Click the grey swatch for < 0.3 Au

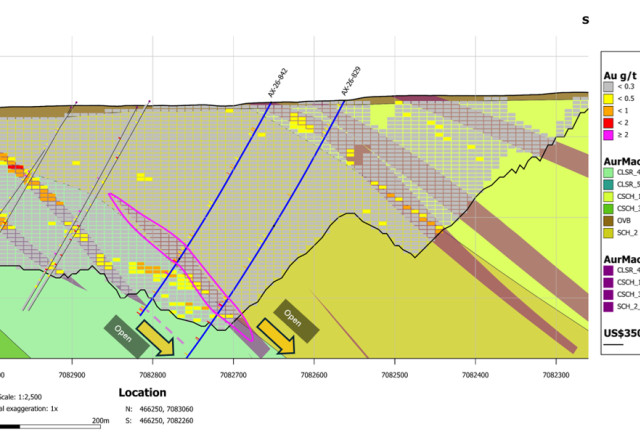click(x=608, y=87)
